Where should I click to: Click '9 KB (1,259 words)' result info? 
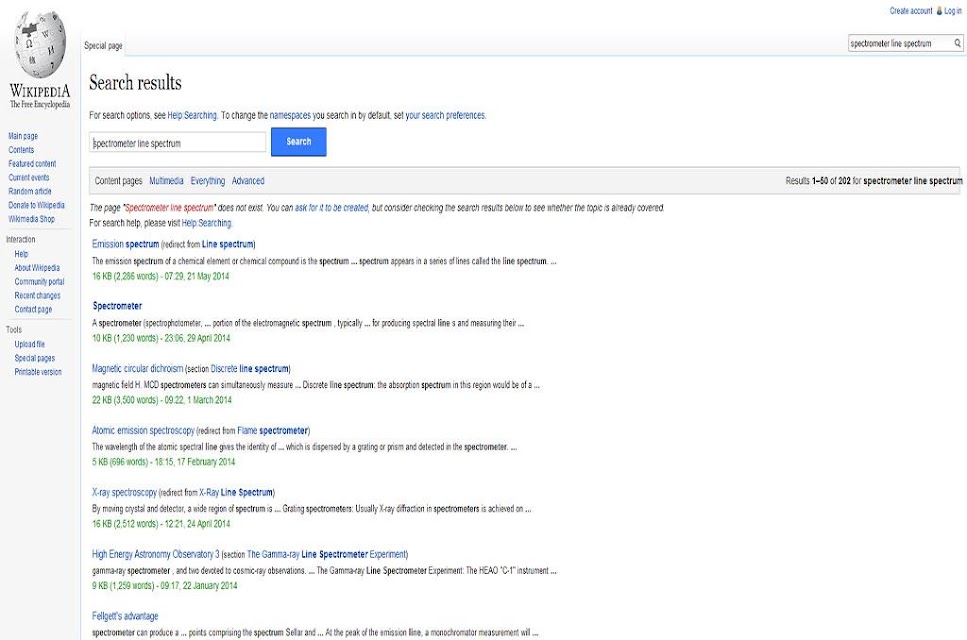(123, 586)
